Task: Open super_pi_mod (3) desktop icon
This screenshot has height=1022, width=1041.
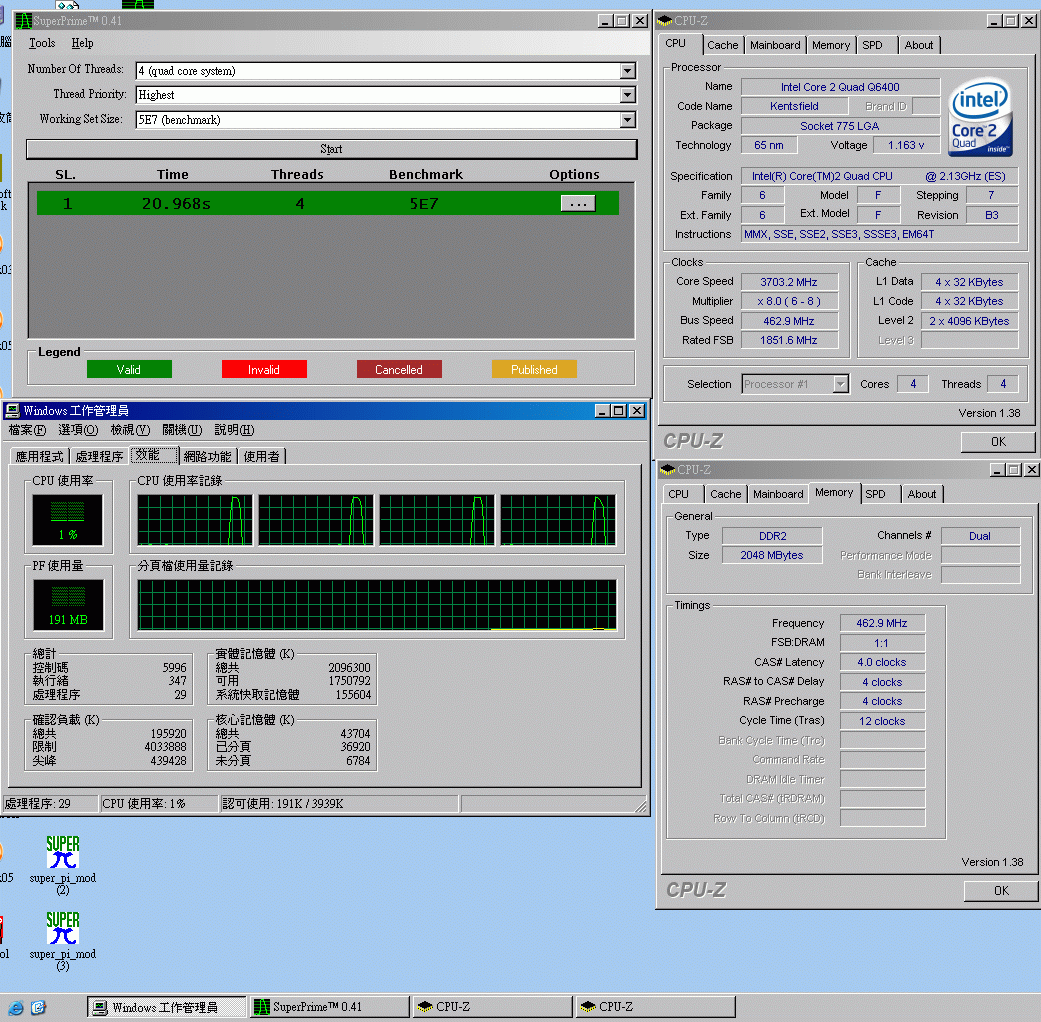Action: 62,941
